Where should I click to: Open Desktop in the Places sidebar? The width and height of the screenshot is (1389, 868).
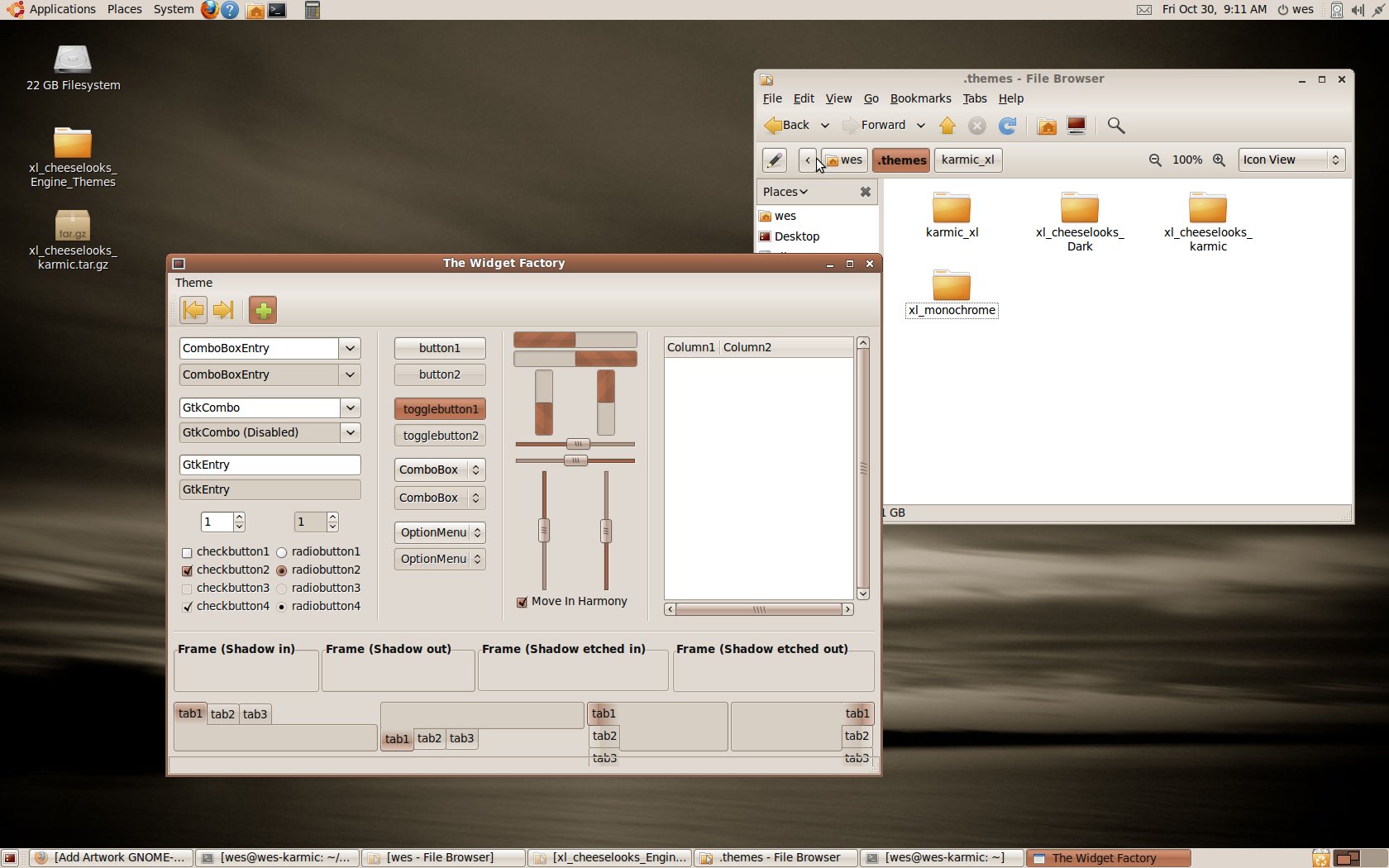tap(797, 236)
